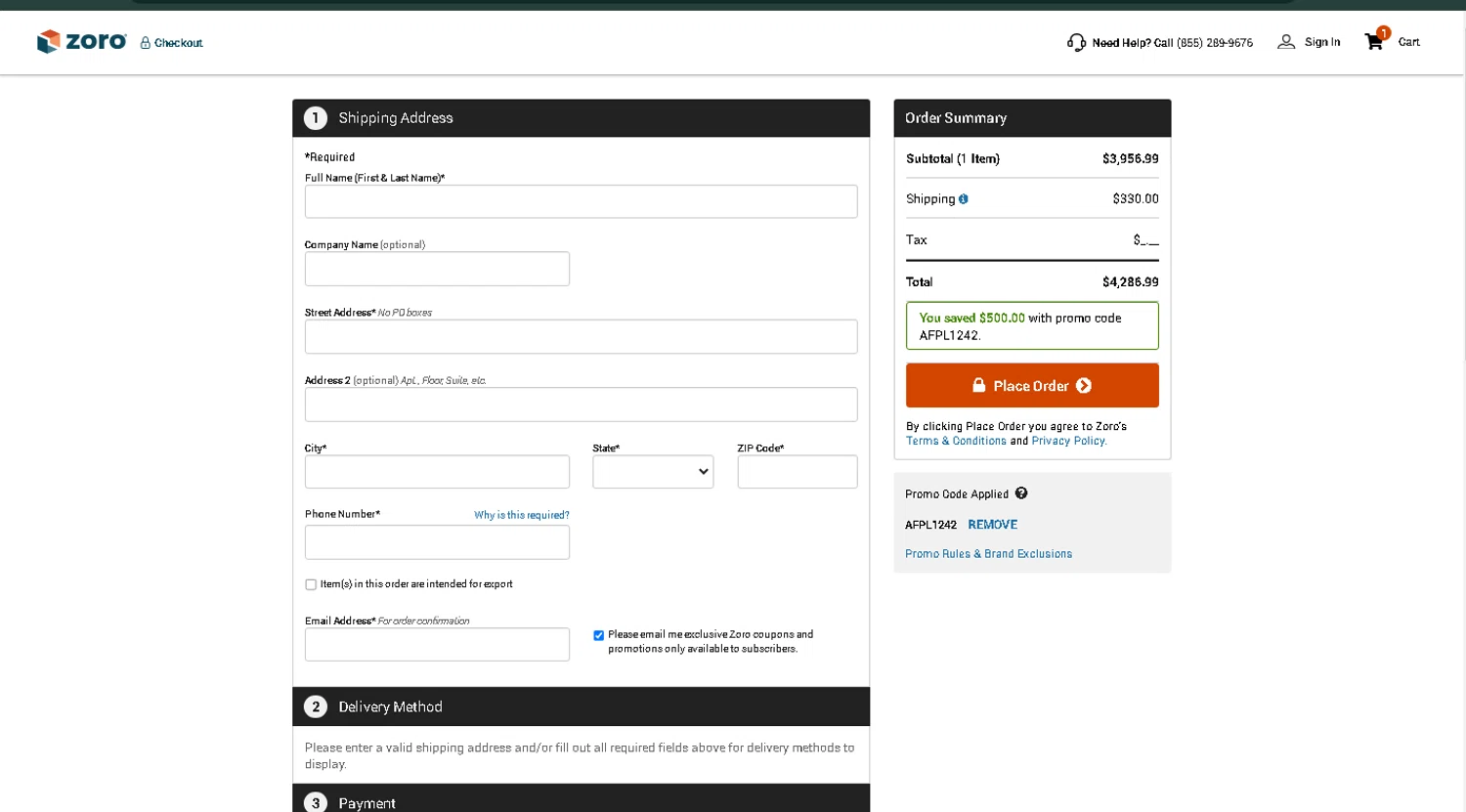Click the headset help icon
The width and height of the screenshot is (1466, 812).
pyautogui.click(x=1076, y=42)
